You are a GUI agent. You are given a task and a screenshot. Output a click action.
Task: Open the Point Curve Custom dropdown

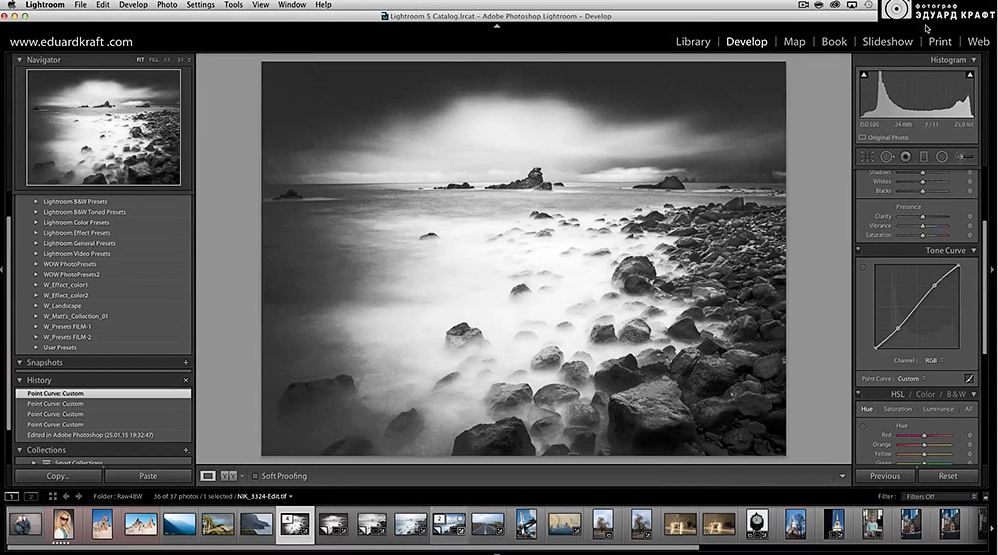tap(909, 379)
